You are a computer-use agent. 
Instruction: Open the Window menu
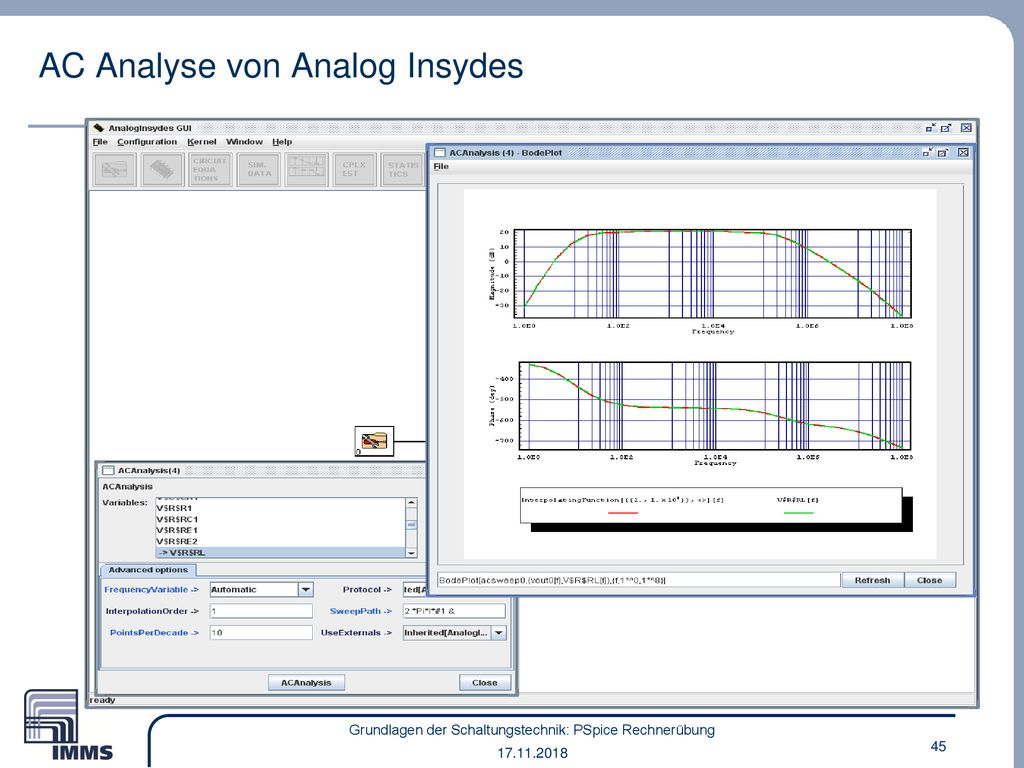pyautogui.click(x=244, y=142)
